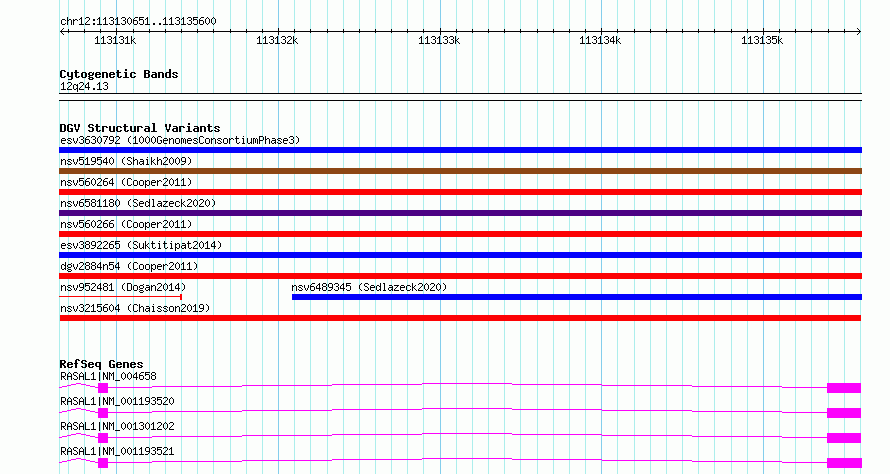890x474 pixels.
Task: Select transcript label RASAL1|NM_004658
Action: pyautogui.click(x=108, y=376)
